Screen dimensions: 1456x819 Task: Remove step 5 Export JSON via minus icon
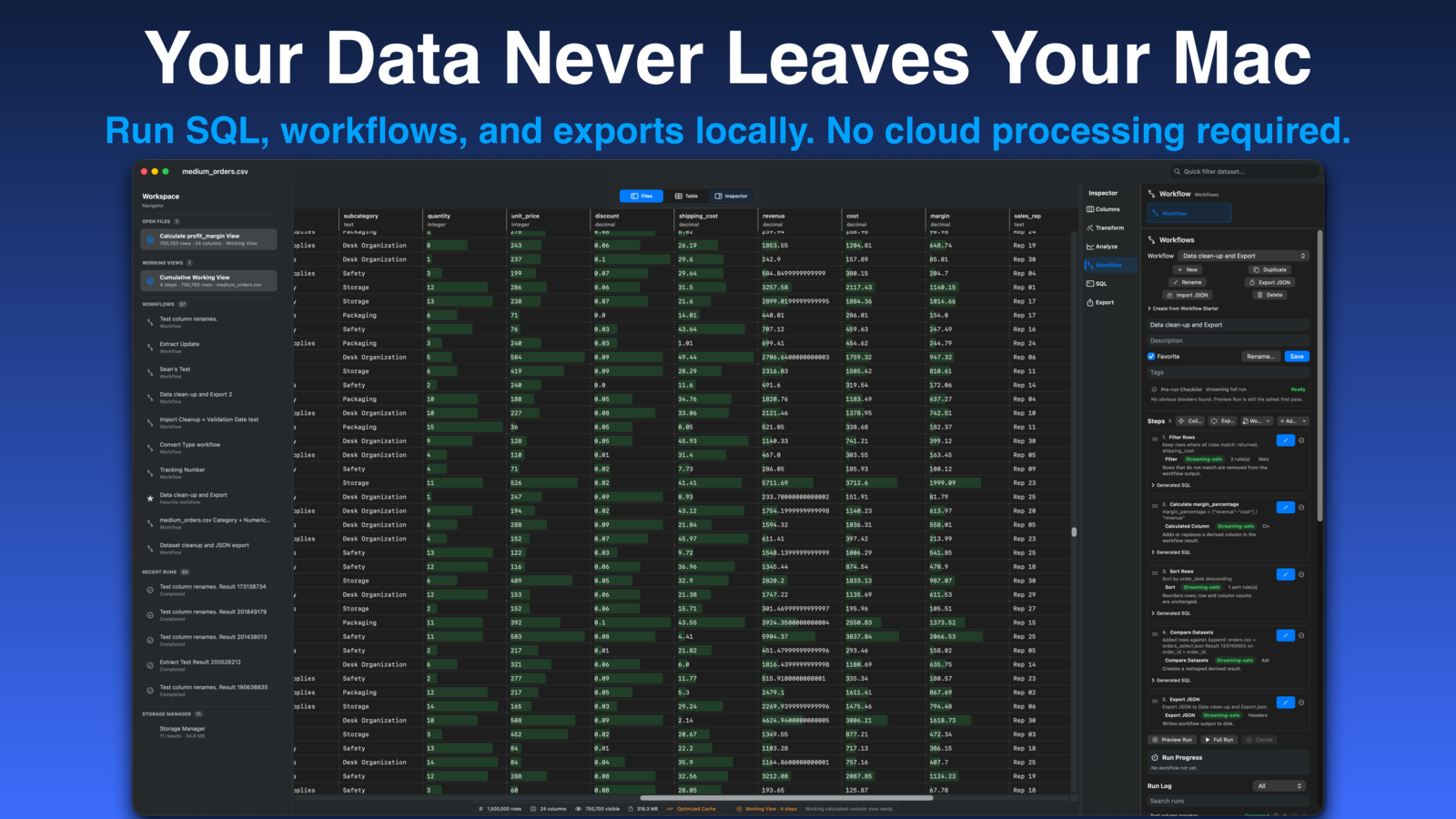[x=1301, y=703]
